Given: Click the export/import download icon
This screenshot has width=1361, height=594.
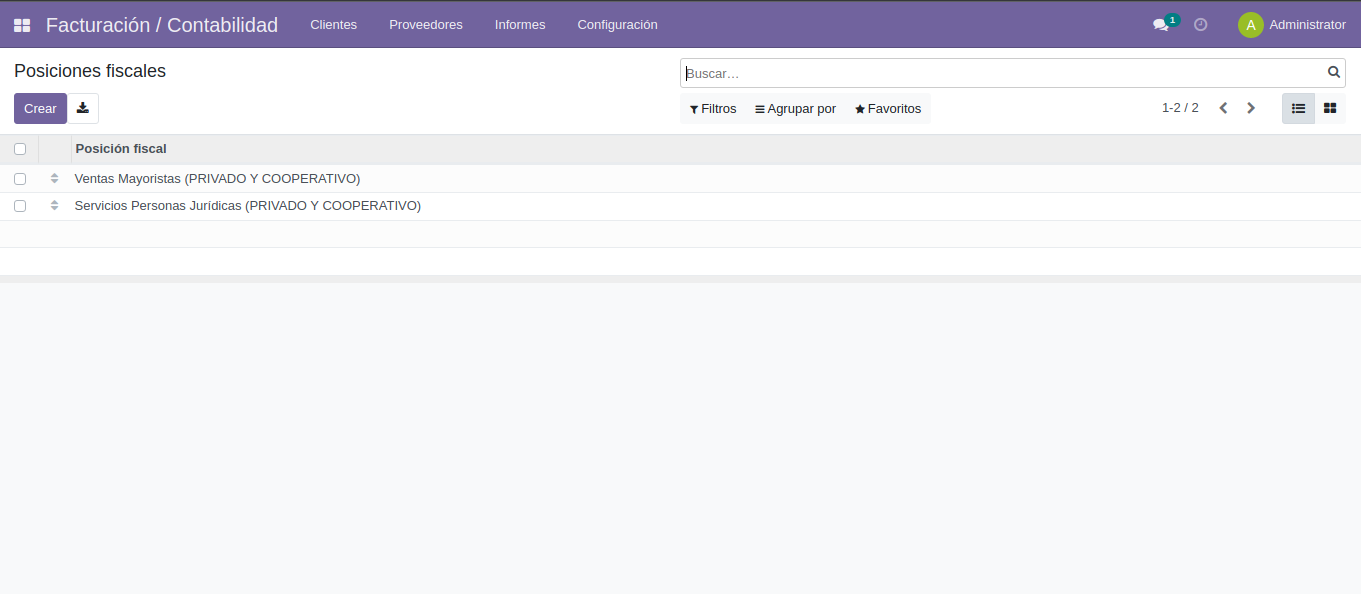Looking at the screenshot, I should tap(83, 108).
